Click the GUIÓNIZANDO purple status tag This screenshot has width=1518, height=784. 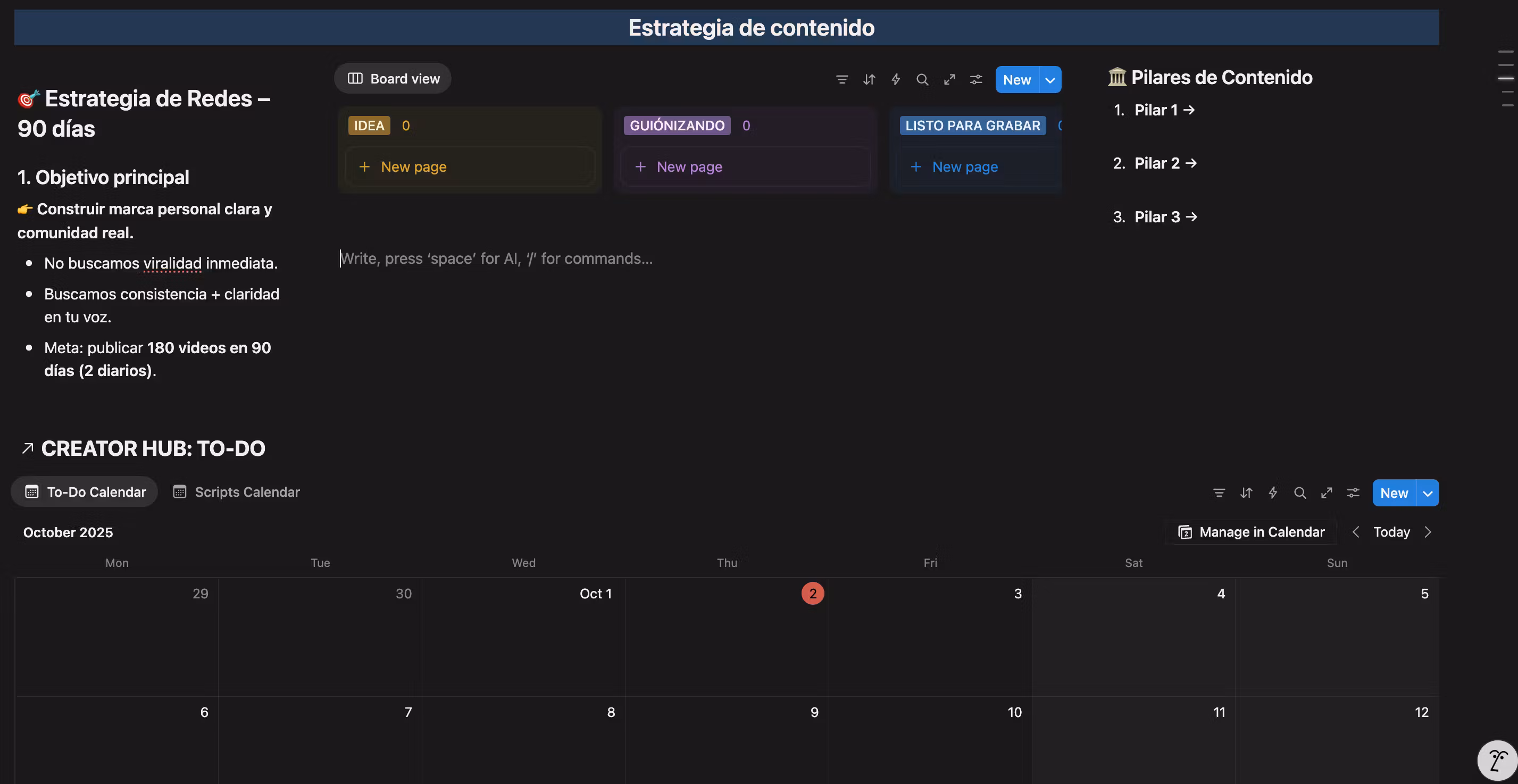point(677,126)
